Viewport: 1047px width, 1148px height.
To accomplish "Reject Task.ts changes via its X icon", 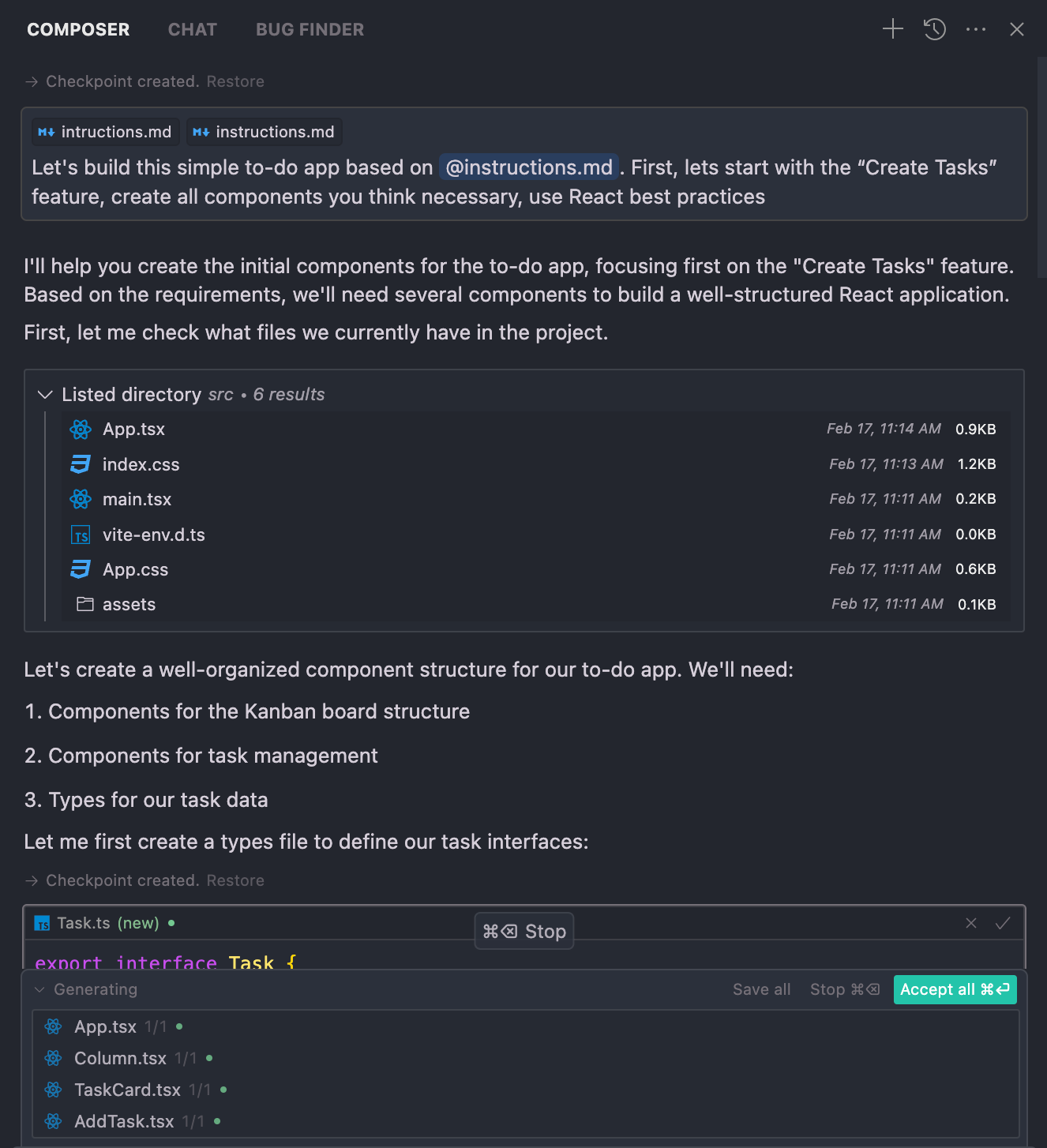I will pyautogui.click(x=971, y=923).
